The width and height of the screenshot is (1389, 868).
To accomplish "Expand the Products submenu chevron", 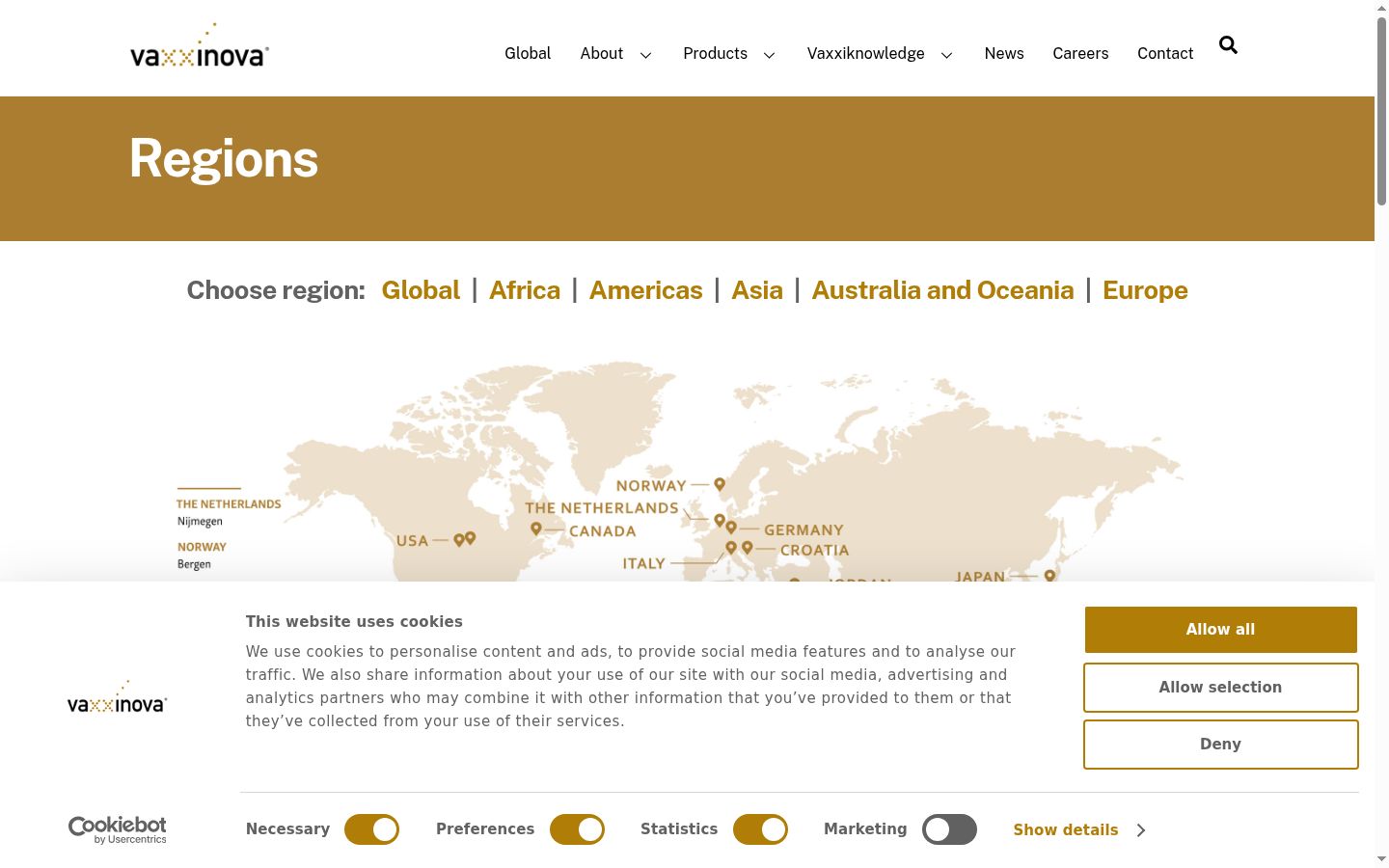I will pyautogui.click(x=770, y=55).
